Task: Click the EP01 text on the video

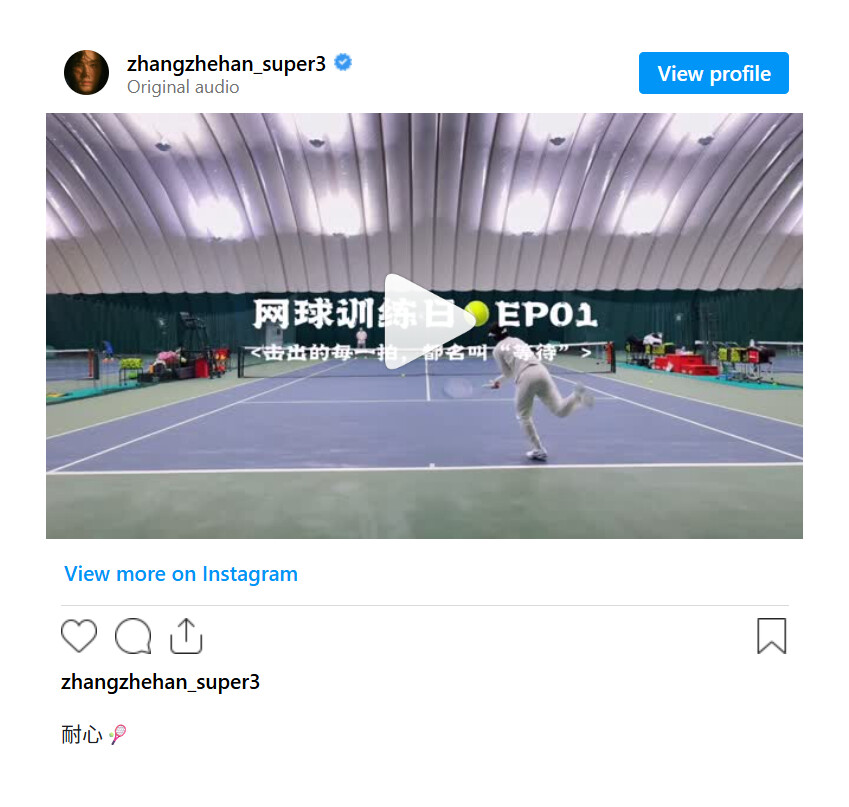Action: (x=547, y=314)
